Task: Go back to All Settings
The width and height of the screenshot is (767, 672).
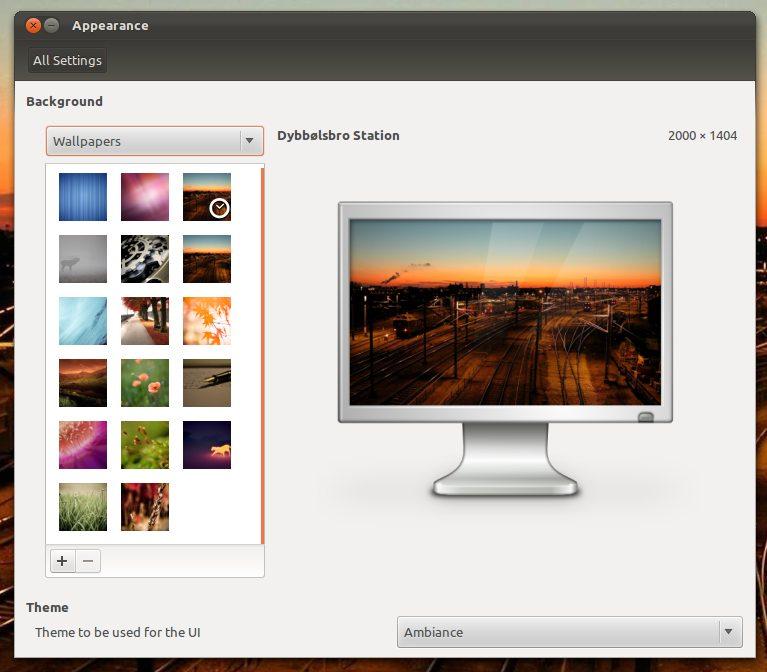Action: pos(67,60)
